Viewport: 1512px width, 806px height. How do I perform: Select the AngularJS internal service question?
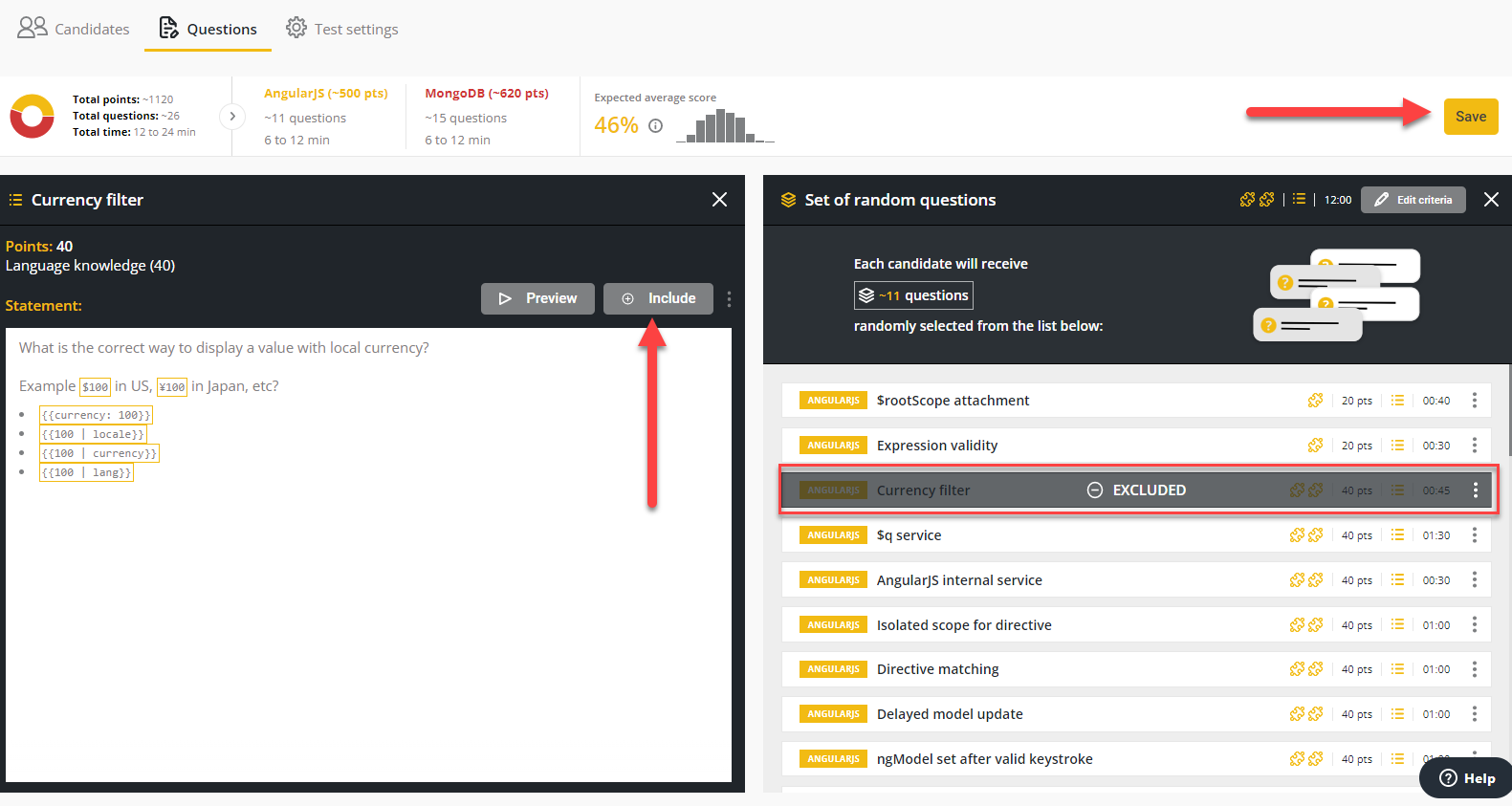tap(959, 580)
